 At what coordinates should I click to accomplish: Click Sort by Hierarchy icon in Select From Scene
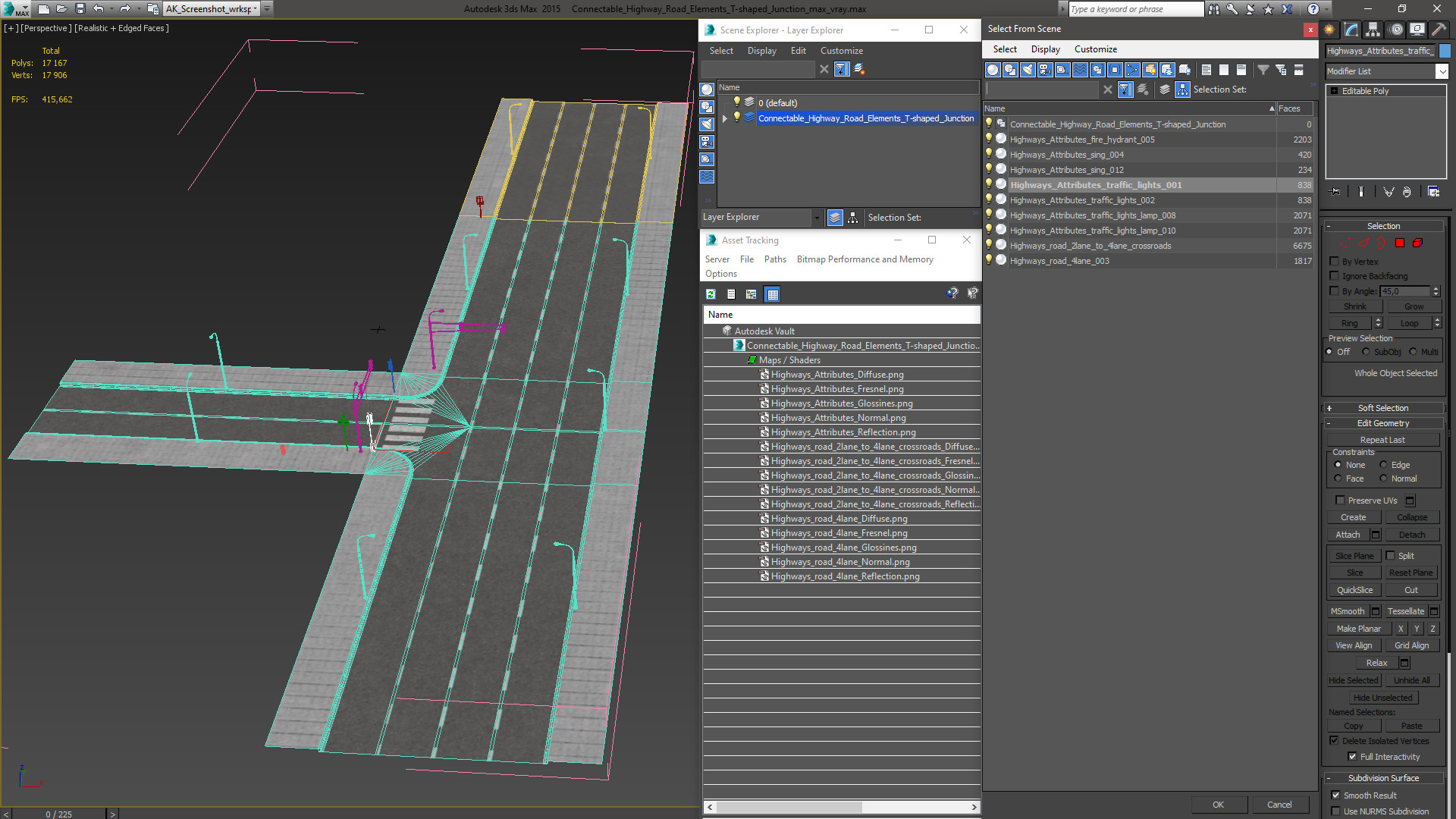(1182, 89)
